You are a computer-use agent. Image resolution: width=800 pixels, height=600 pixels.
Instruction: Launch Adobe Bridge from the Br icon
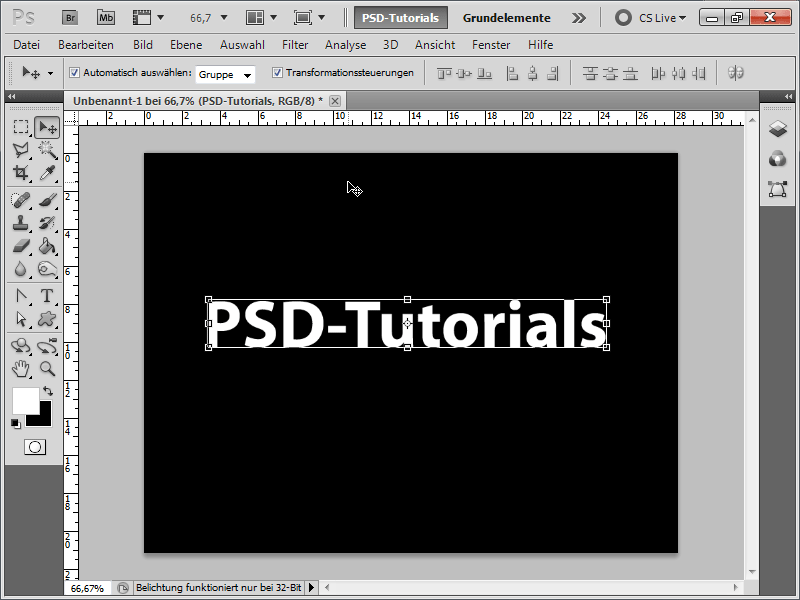coord(70,18)
